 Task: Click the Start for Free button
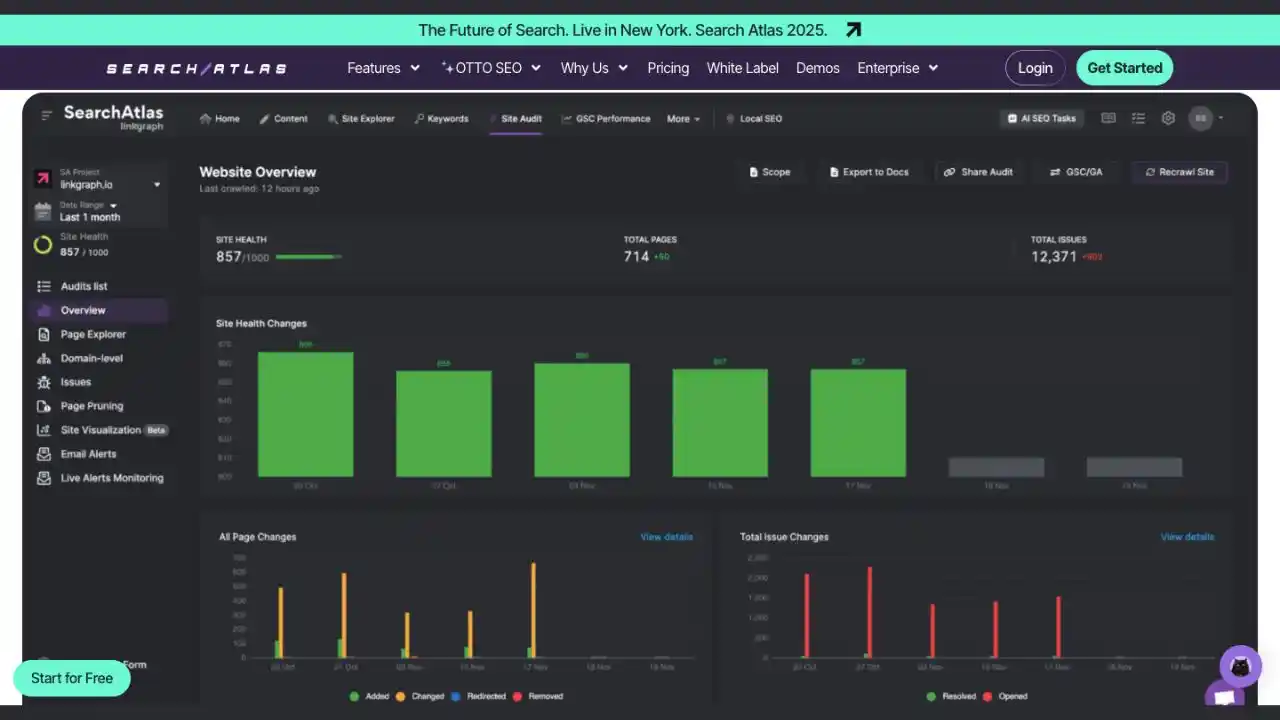click(x=72, y=678)
